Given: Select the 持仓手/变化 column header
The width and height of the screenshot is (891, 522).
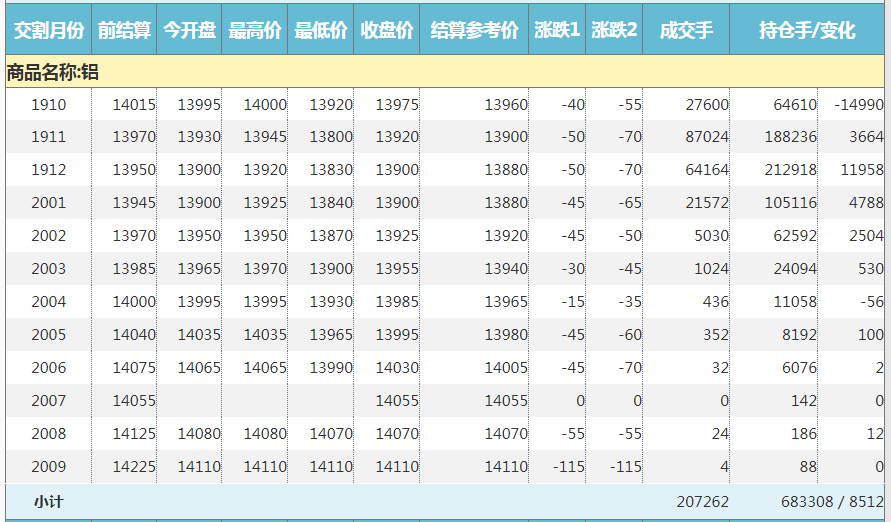Looking at the screenshot, I should [806, 31].
